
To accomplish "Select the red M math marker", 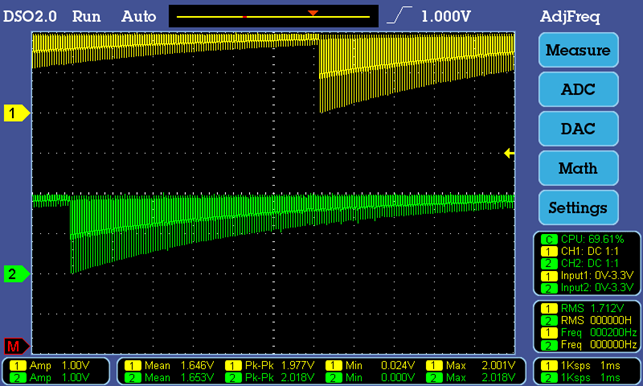I will click(16, 347).
